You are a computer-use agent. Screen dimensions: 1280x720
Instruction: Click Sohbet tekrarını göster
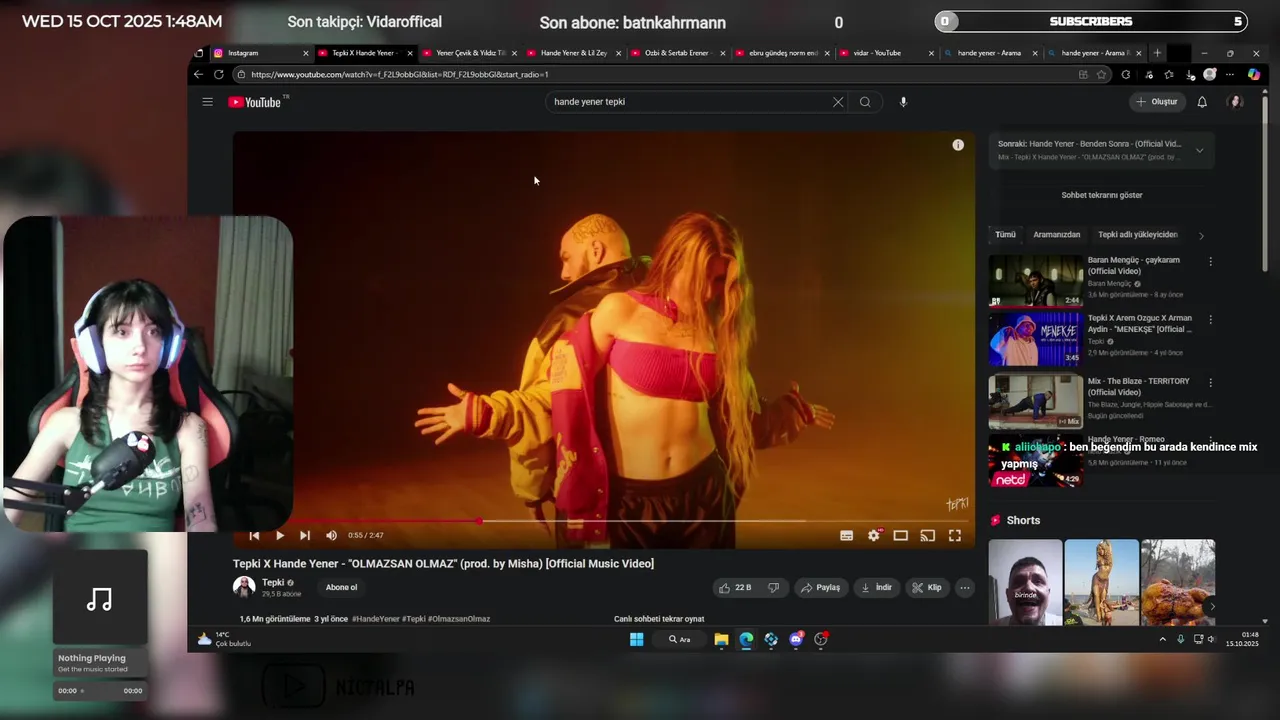point(1102,195)
